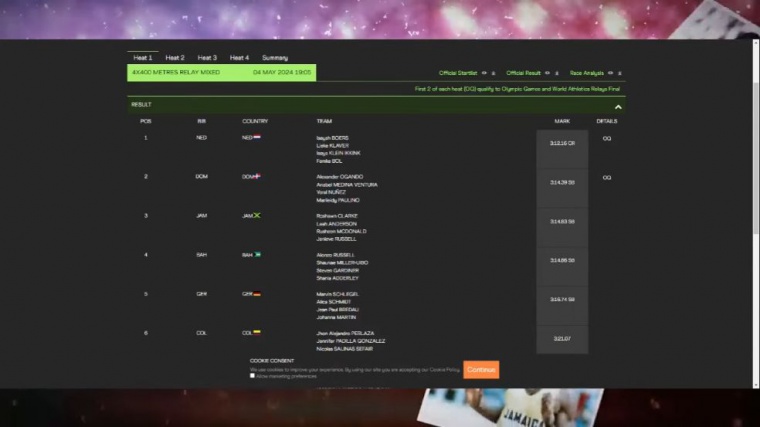Viewport: 760px width, 427px height.
Task: Open the Cookie Policy link
Action: coord(446,370)
